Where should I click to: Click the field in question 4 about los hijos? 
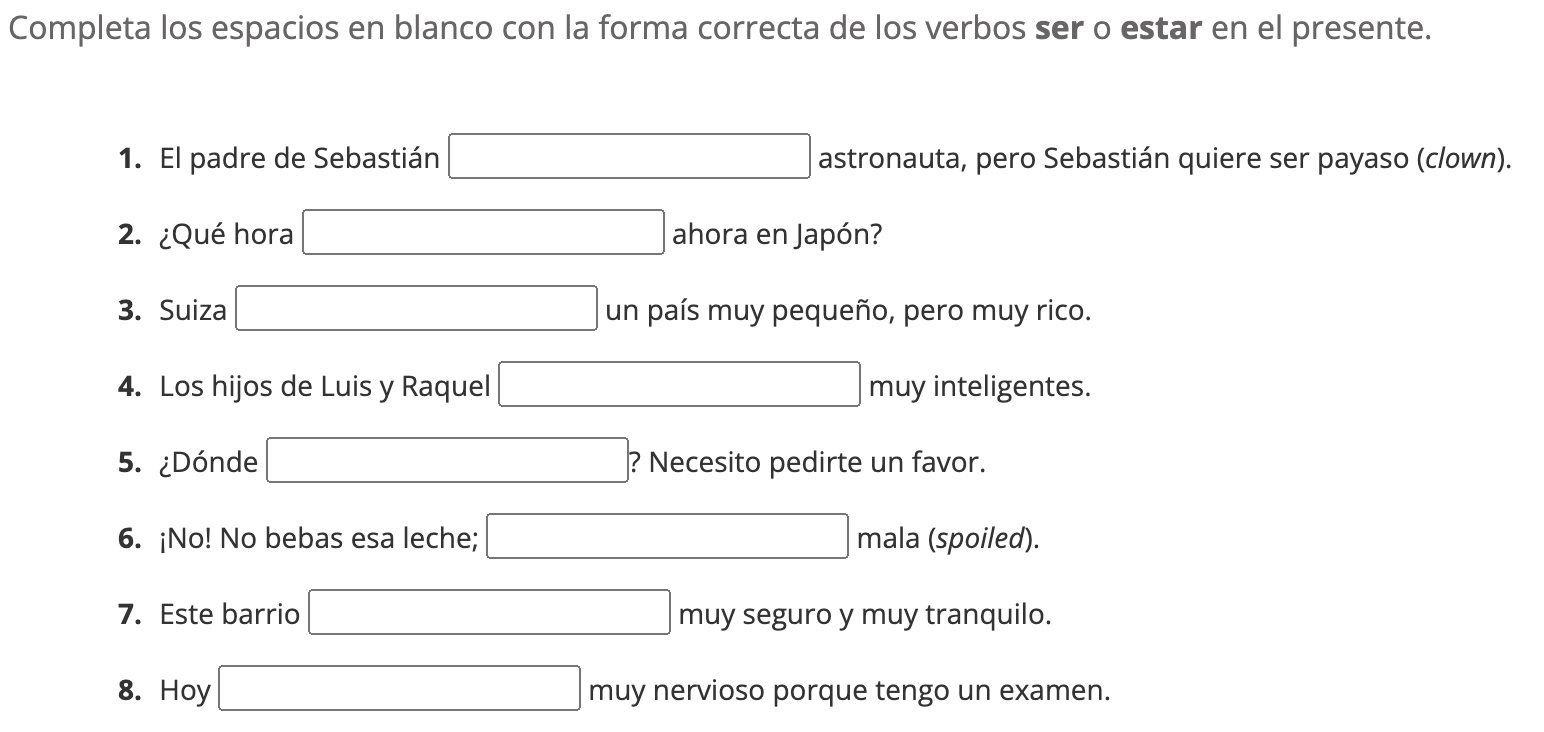pos(678,385)
